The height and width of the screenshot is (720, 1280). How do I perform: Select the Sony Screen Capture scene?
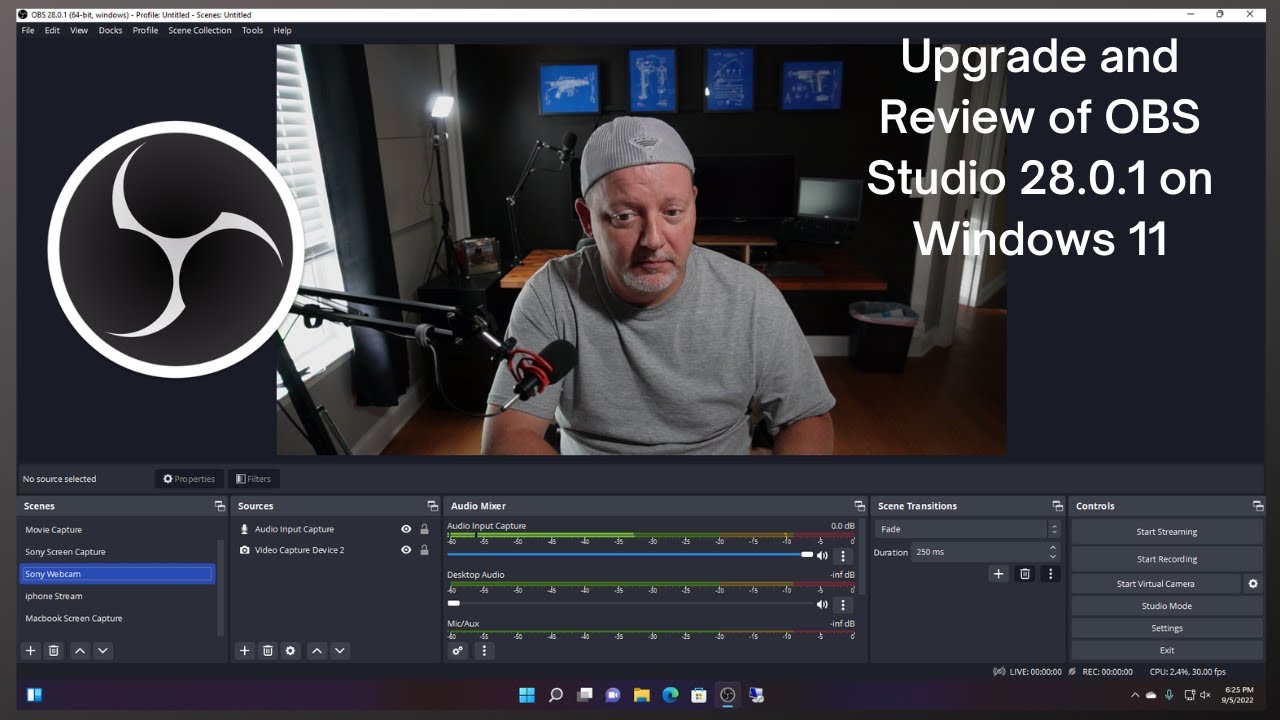click(117, 552)
